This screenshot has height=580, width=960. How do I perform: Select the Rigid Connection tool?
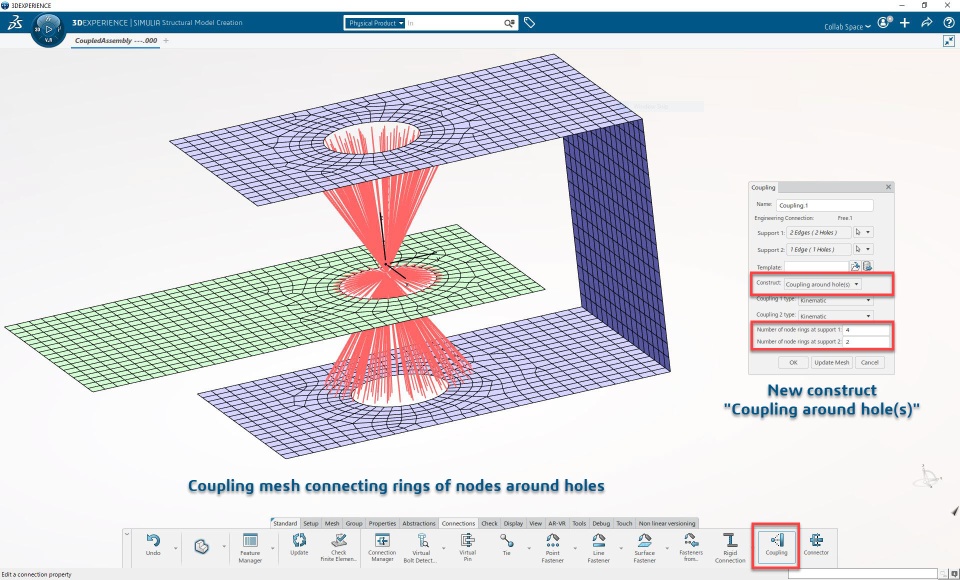730,548
